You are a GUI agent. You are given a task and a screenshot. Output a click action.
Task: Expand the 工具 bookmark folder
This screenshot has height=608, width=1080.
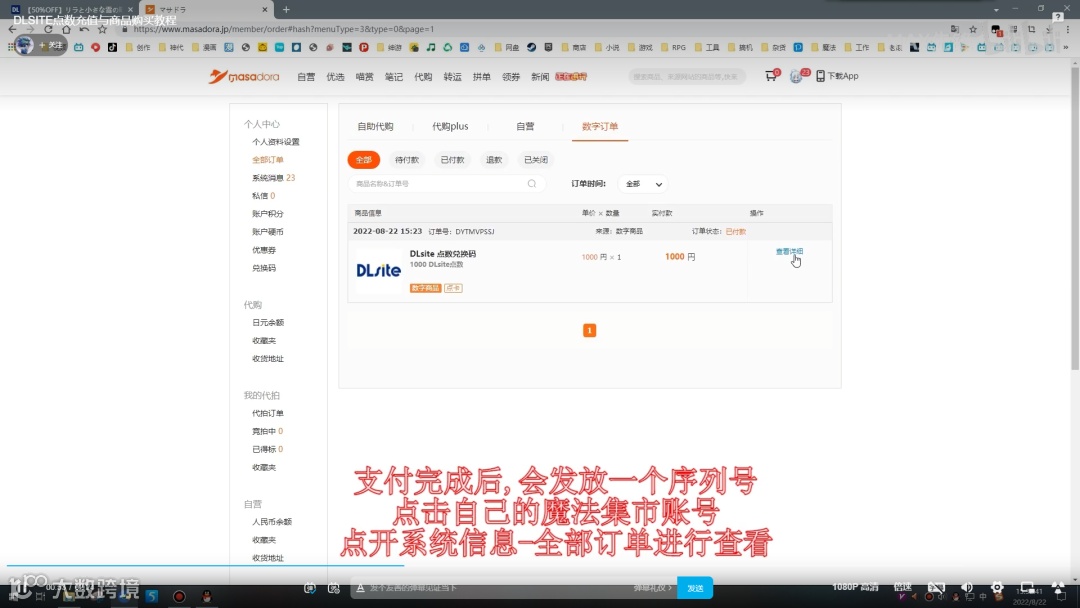(x=707, y=48)
